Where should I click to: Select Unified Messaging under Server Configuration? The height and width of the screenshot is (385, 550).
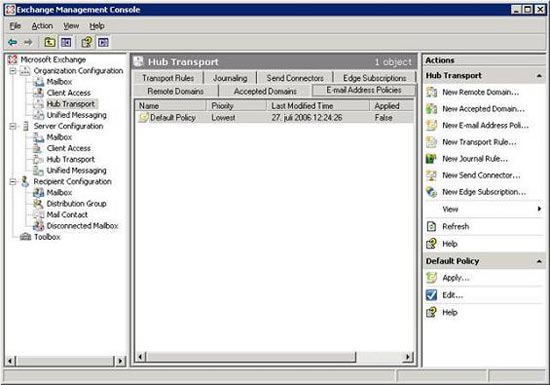76,170
